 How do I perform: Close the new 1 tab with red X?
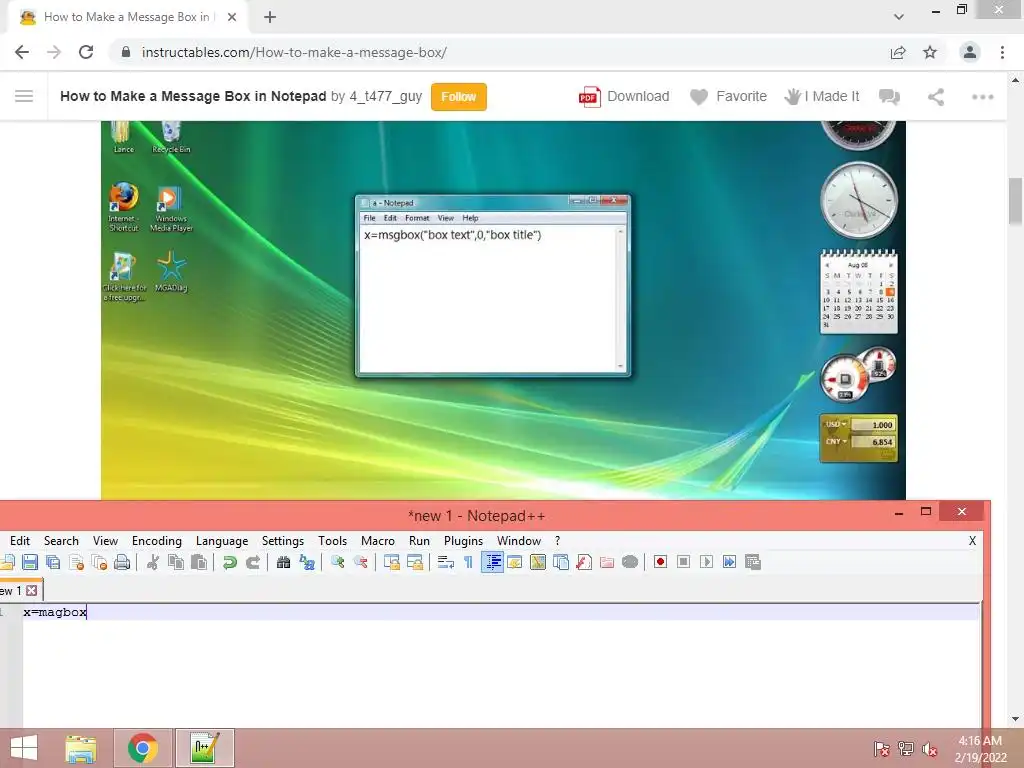(x=31, y=590)
